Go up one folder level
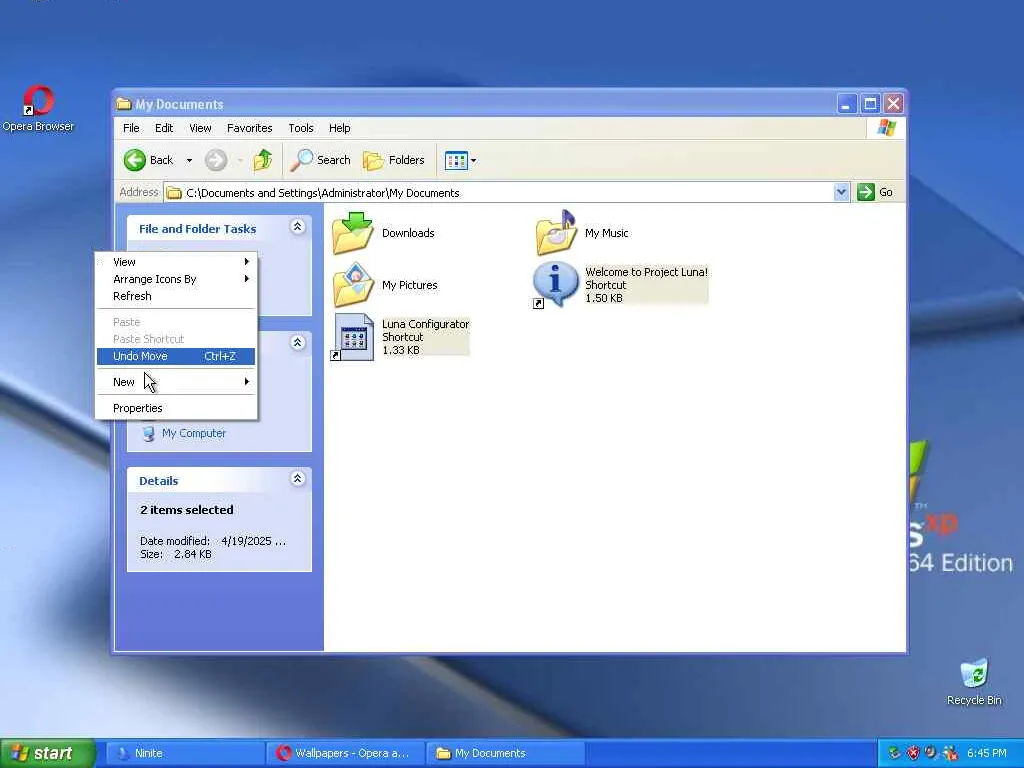Image resolution: width=1024 pixels, height=768 pixels. pos(263,160)
